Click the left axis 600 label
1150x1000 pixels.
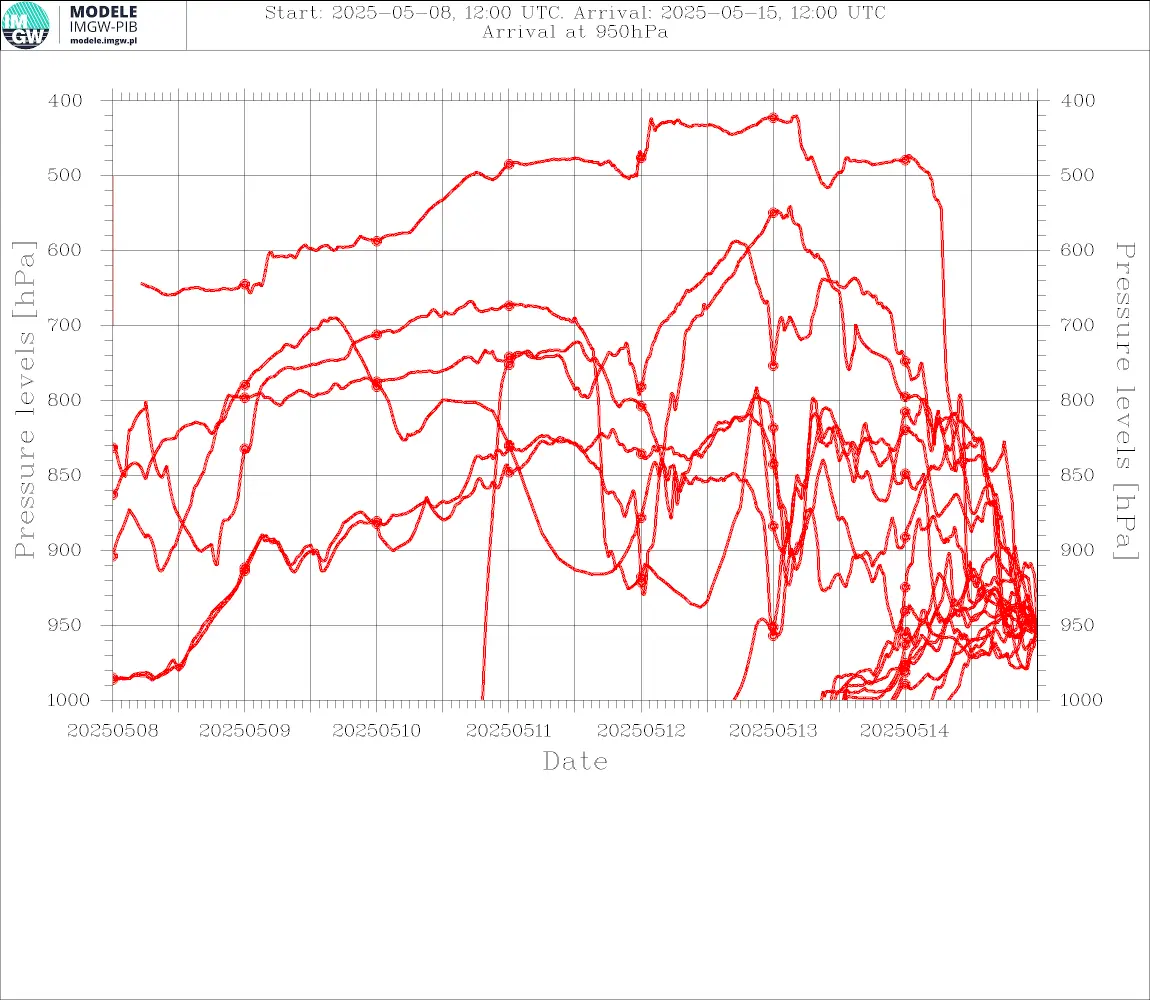pyautogui.click(x=65, y=250)
